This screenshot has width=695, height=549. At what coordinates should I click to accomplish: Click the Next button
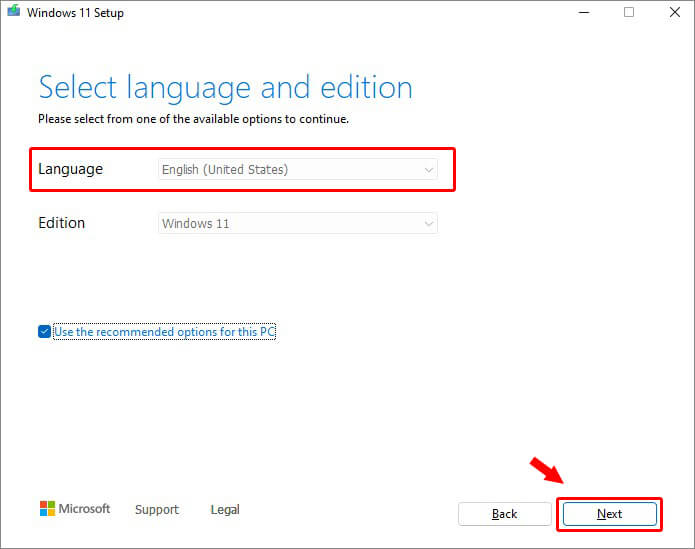tap(609, 514)
